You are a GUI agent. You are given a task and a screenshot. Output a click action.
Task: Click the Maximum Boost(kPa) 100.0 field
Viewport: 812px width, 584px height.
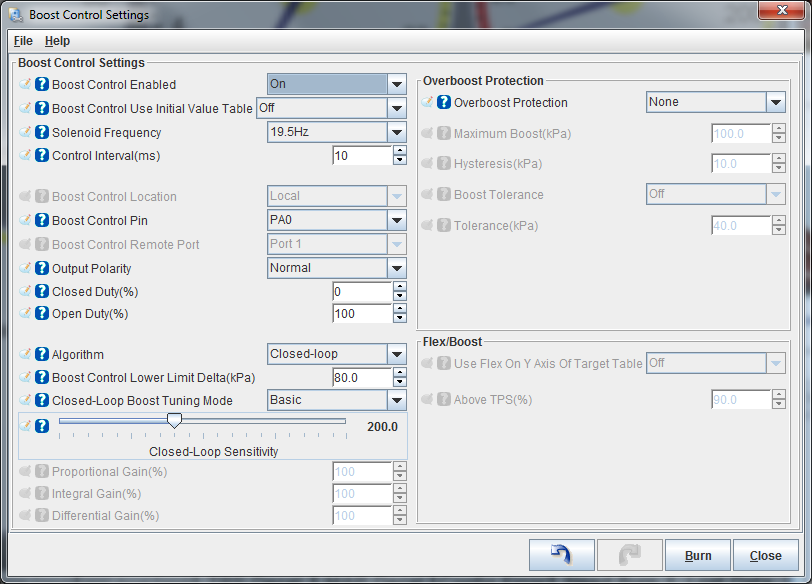(741, 134)
